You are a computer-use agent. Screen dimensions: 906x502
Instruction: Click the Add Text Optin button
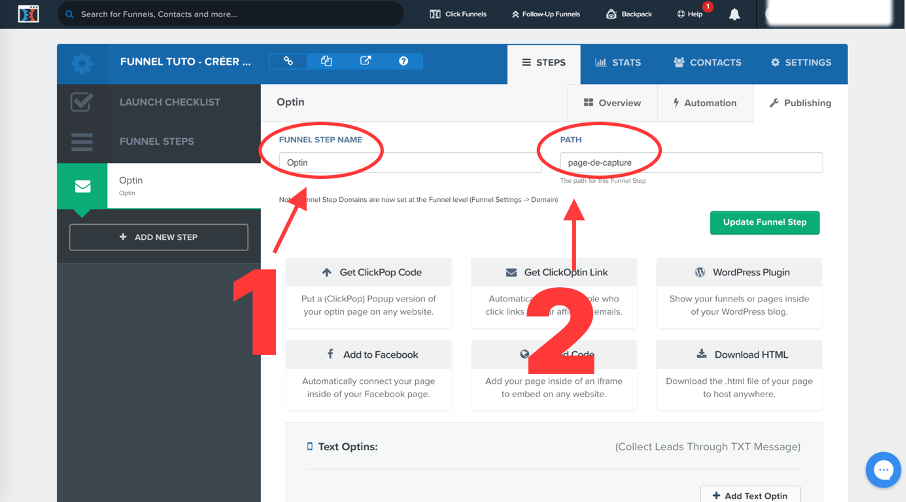coord(750,494)
